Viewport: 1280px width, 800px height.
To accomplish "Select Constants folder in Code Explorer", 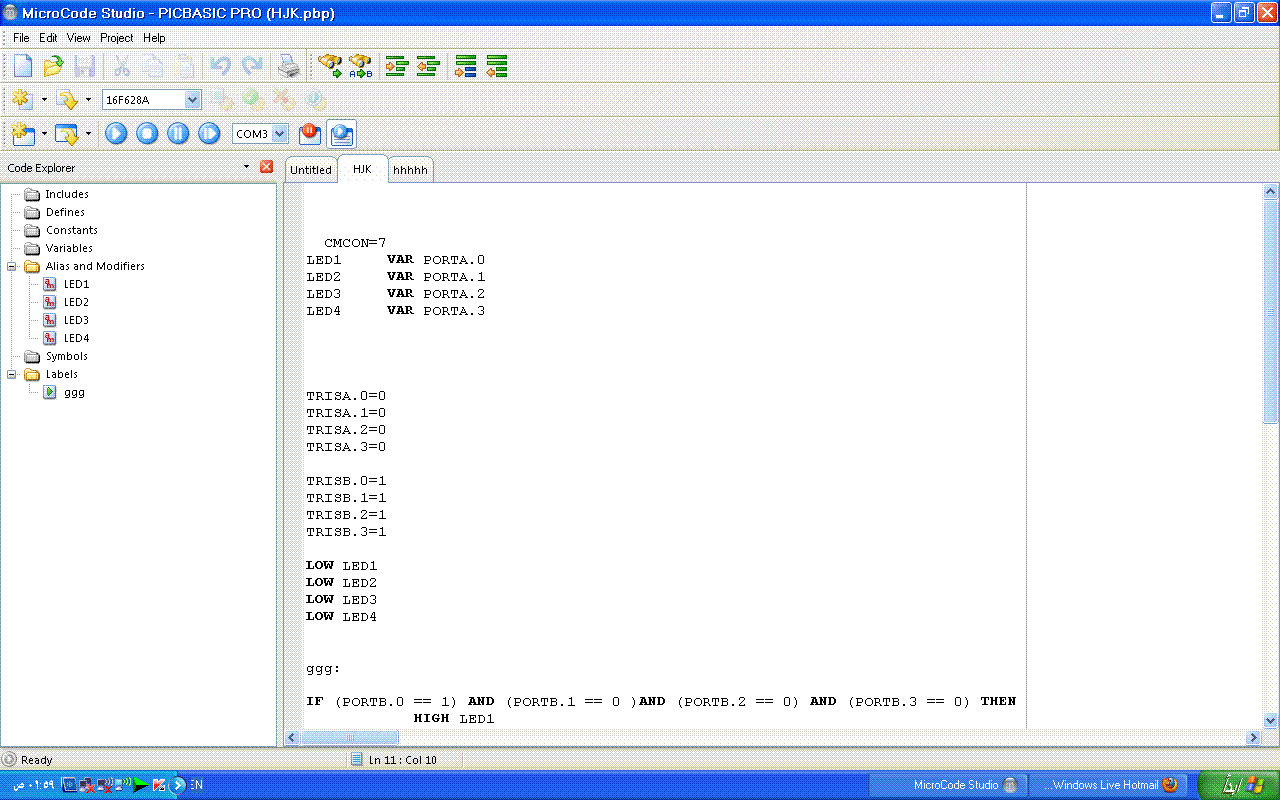I will (x=72, y=230).
